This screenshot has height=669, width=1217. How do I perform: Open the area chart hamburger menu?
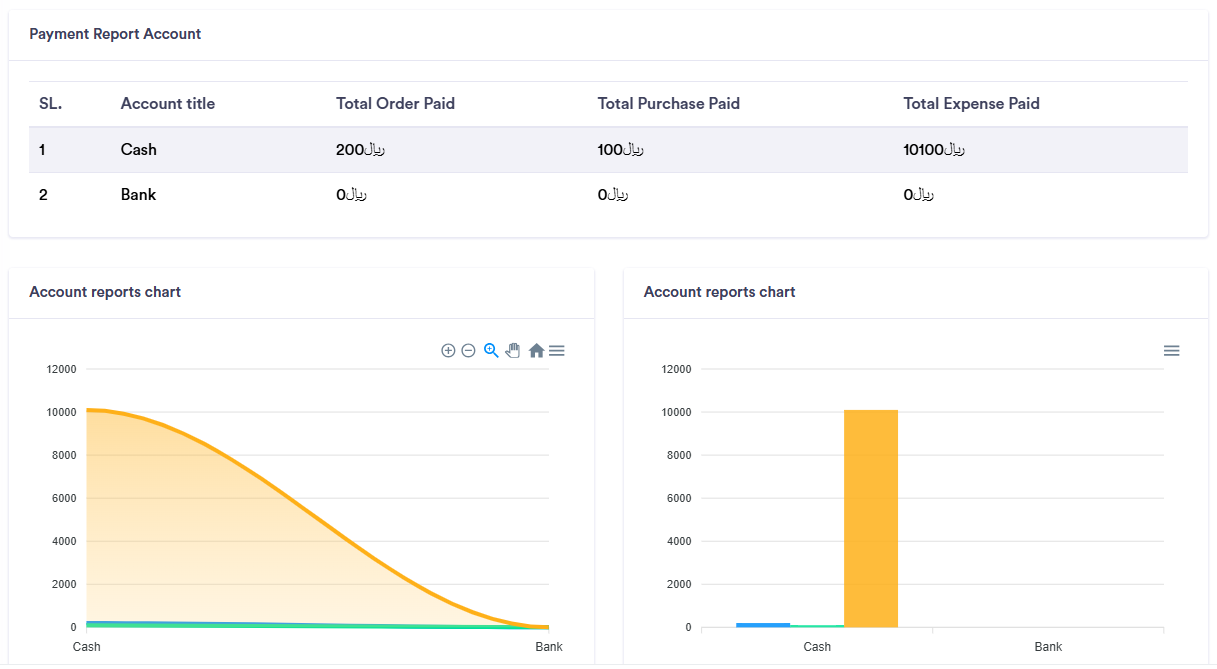tap(557, 351)
